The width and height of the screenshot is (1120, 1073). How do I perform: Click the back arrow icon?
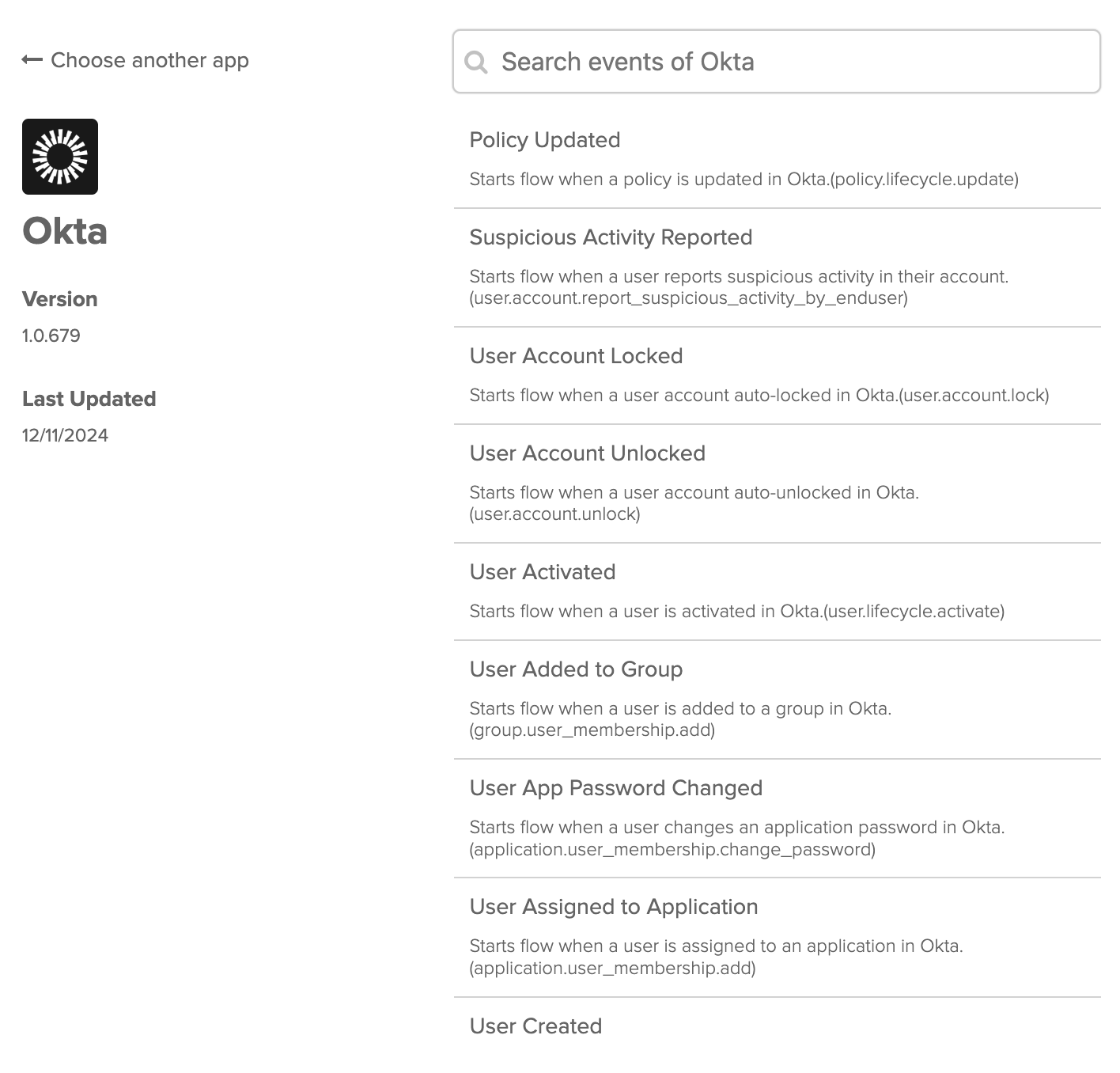click(x=31, y=59)
